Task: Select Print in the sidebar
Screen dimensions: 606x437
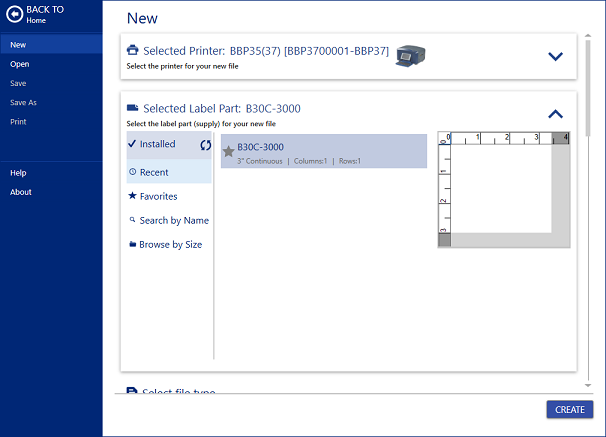Action: [18, 121]
